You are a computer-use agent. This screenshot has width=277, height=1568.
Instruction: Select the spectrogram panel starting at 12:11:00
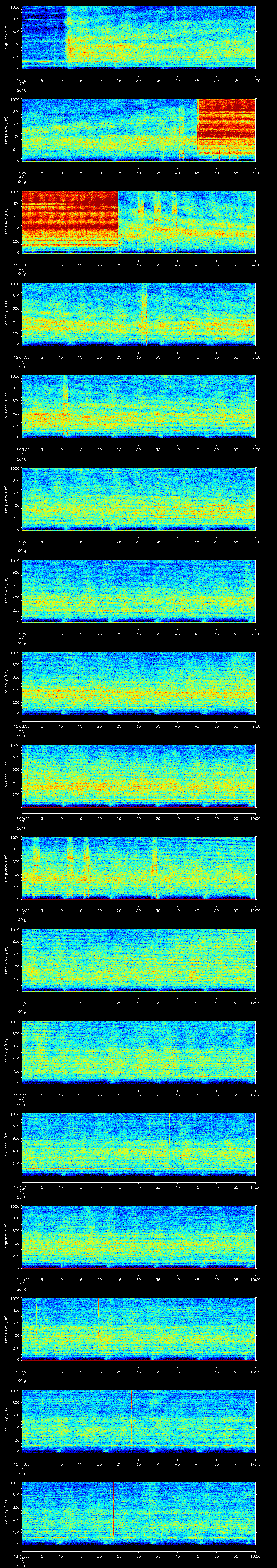click(138, 960)
